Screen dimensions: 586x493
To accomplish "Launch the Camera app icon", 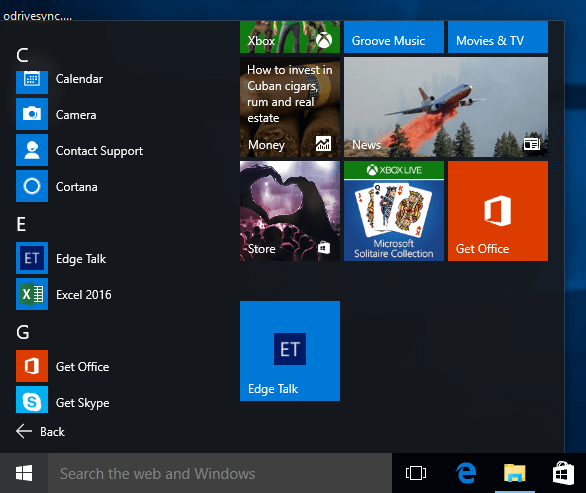I will (x=32, y=114).
